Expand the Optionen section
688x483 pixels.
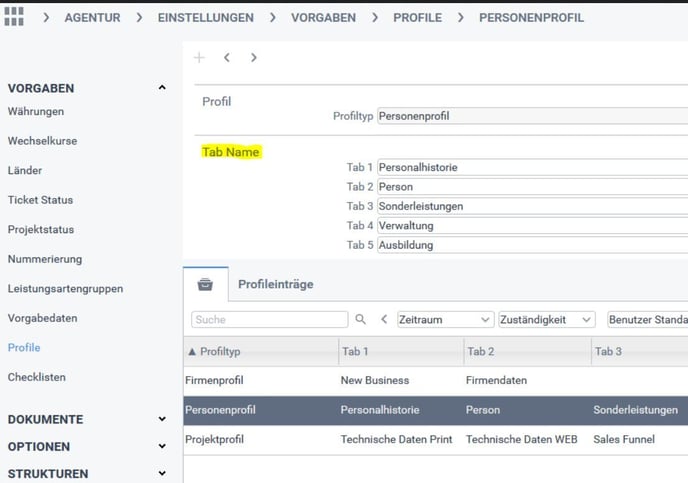tap(162, 447)
